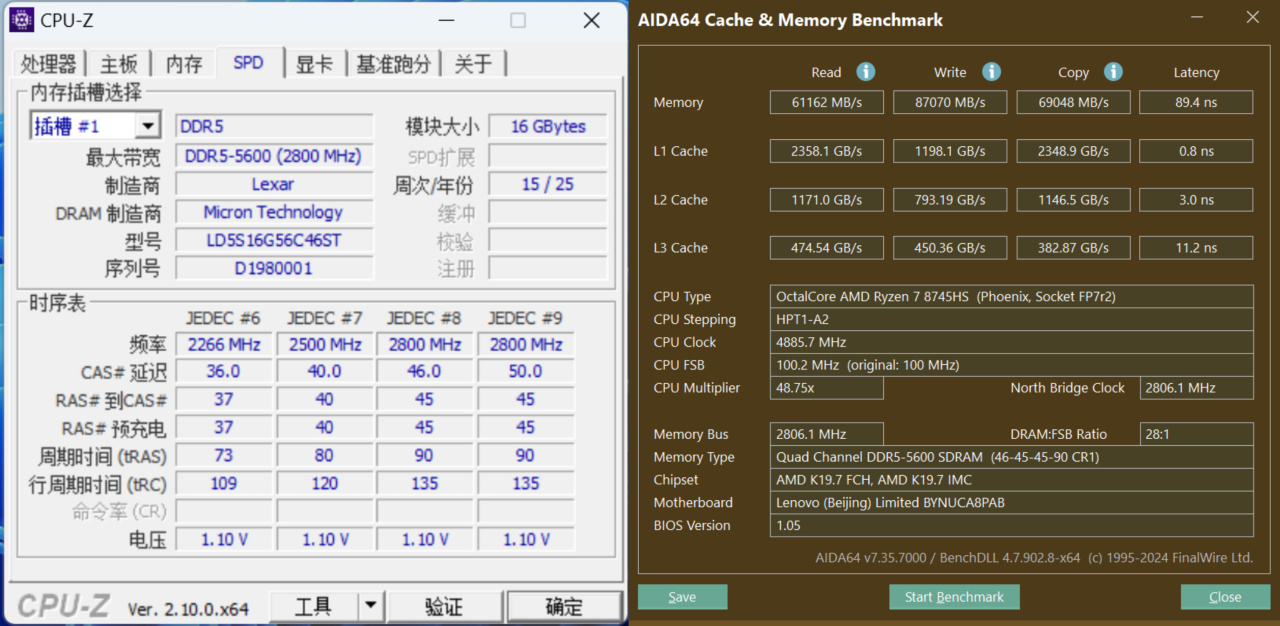
Task: Click the info icon next to Read
Action: [866, 72]
